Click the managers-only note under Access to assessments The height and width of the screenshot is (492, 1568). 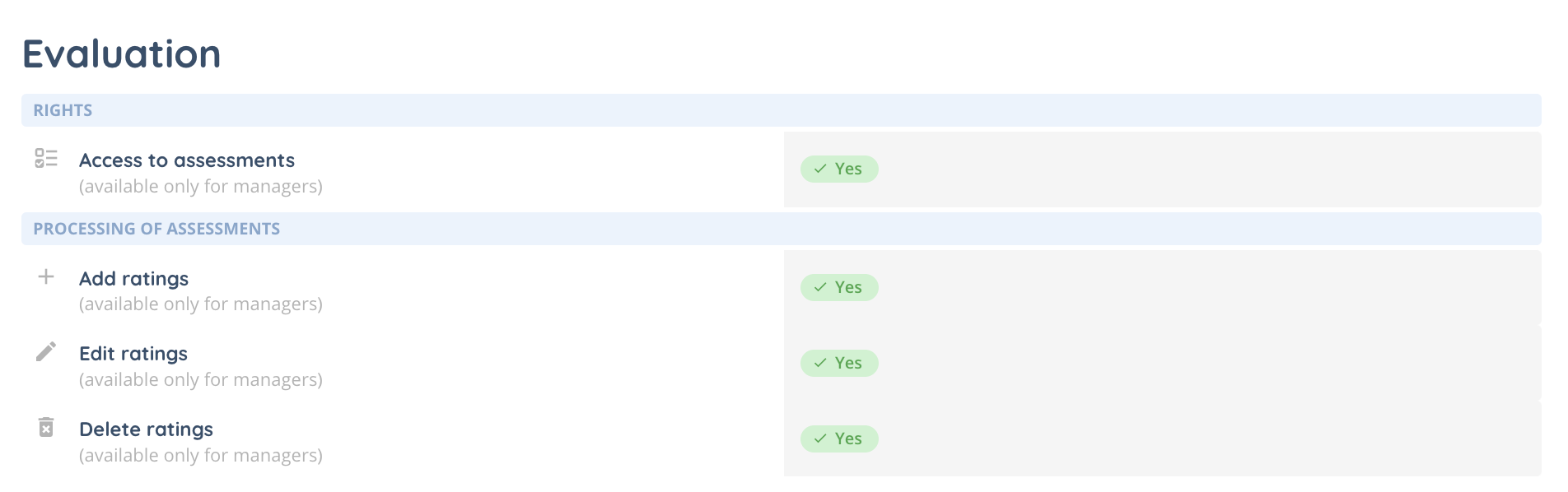tap(201, 187)
